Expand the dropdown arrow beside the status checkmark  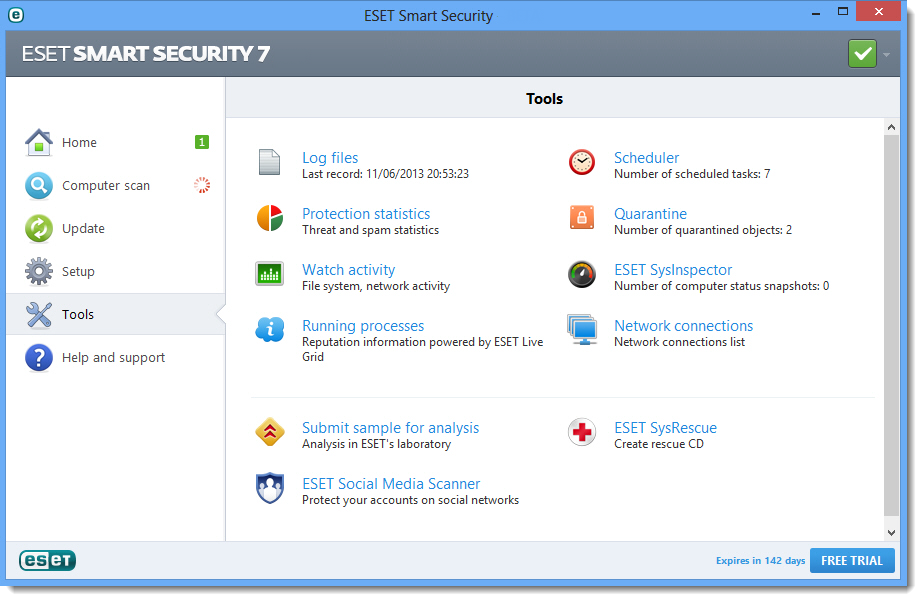[886, 55]
